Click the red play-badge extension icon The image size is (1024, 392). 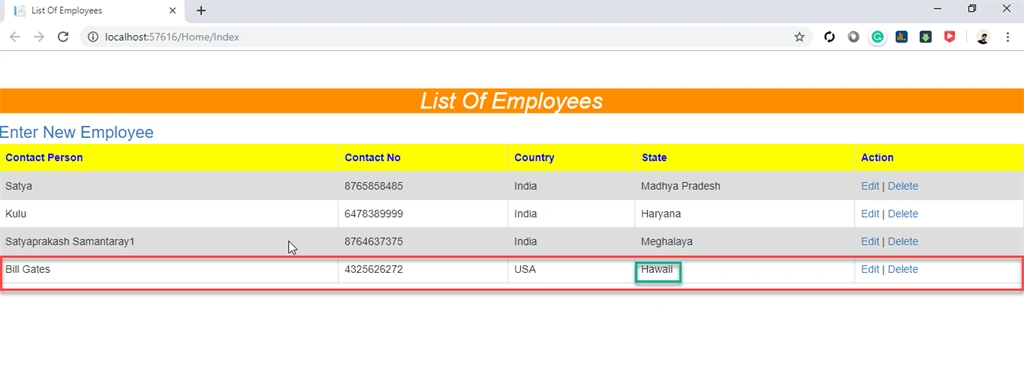950,37
